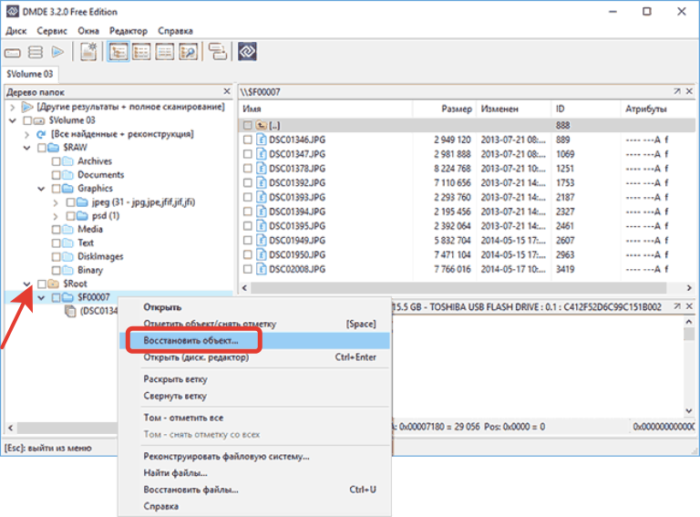Click the cascading windows toolbar icon
The width and height of the screenshot is (700, 517).
coord(218,52)
